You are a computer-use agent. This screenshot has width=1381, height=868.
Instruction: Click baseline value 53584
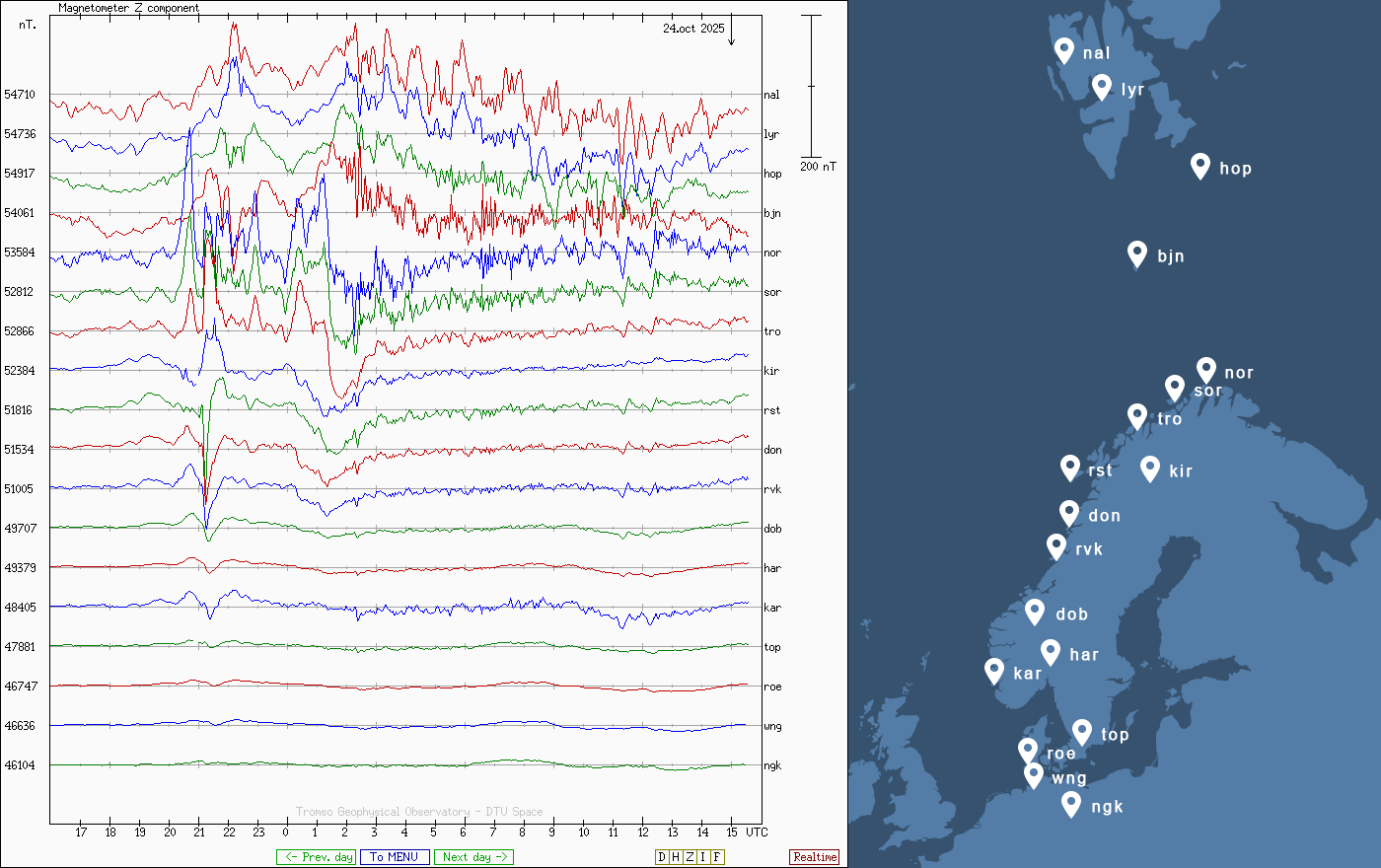pyautogui.click(x=19, y=253)
